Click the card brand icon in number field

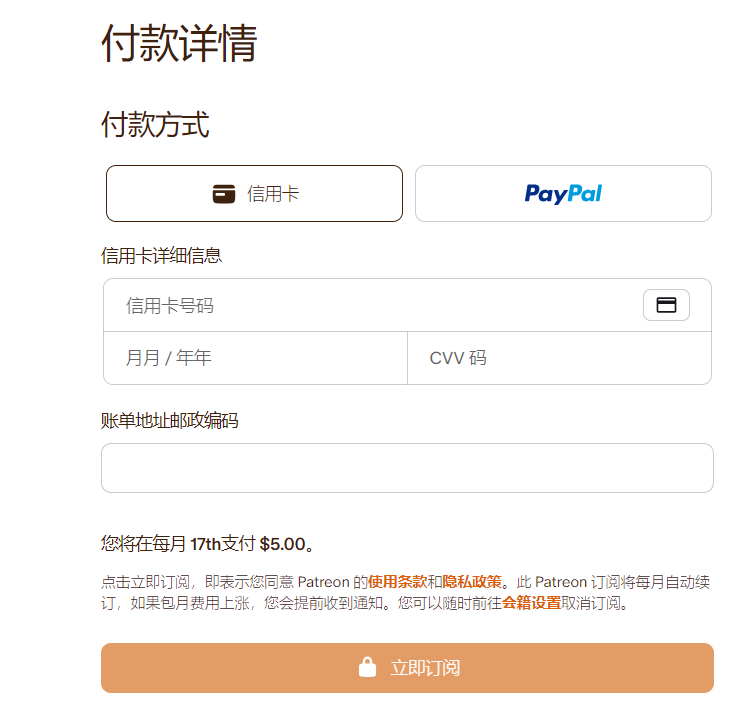666,305
